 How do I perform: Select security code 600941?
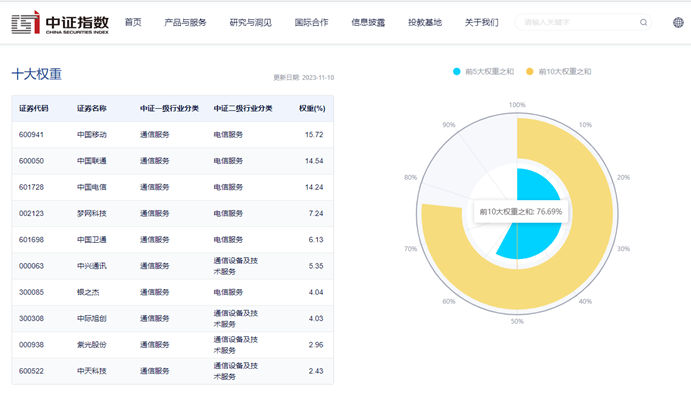[x=31, y=134]
